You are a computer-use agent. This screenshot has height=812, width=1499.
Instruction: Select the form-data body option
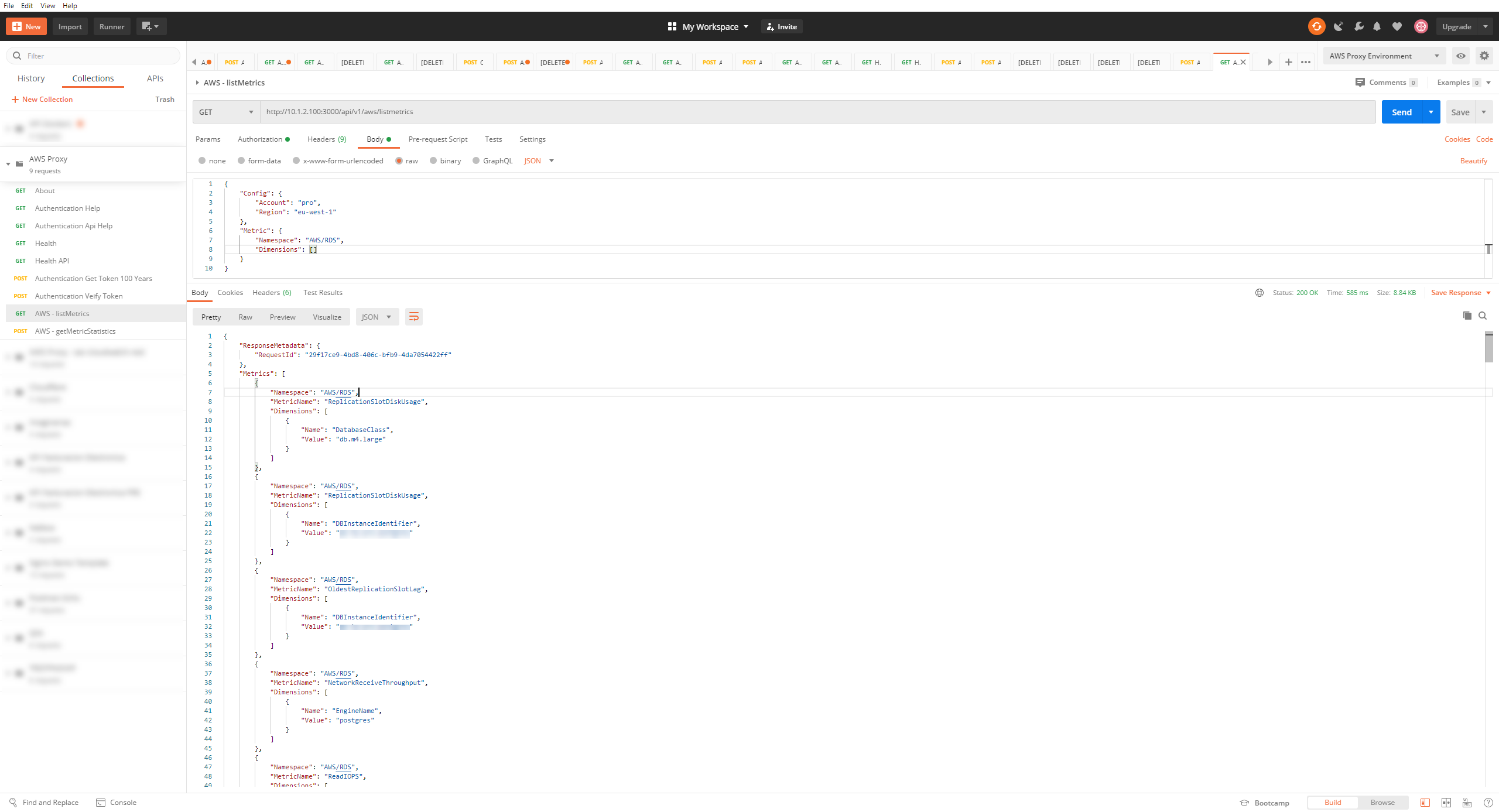pos(241,160)
